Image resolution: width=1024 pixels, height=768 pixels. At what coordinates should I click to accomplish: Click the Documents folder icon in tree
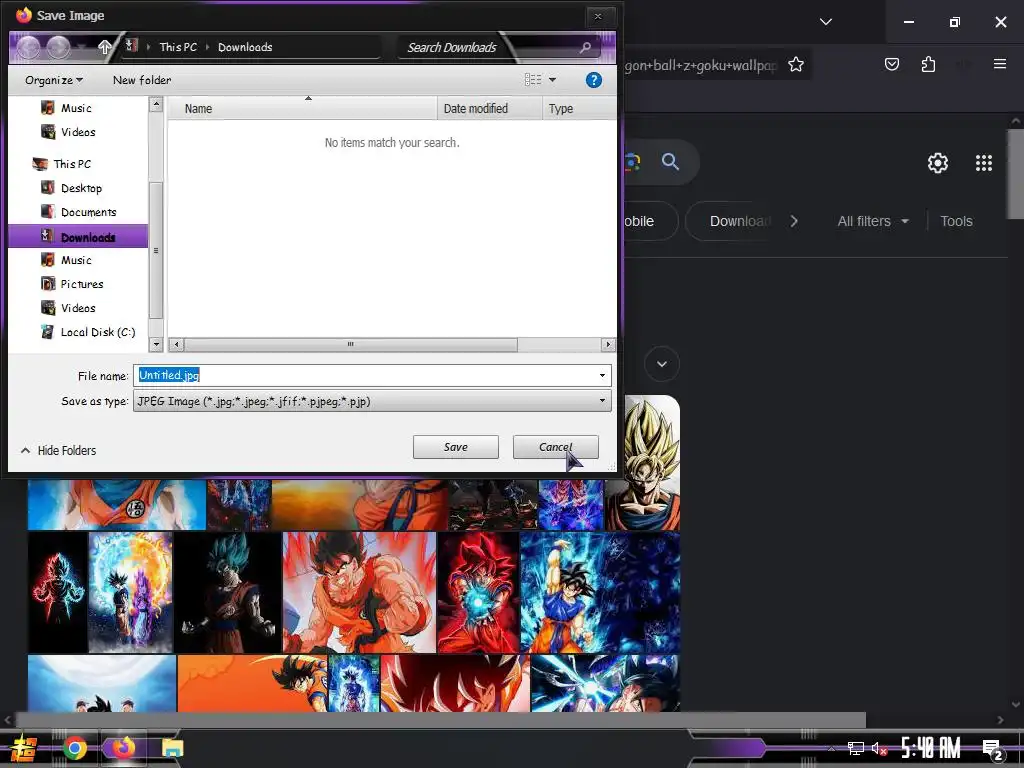click(x=48, y=212)
